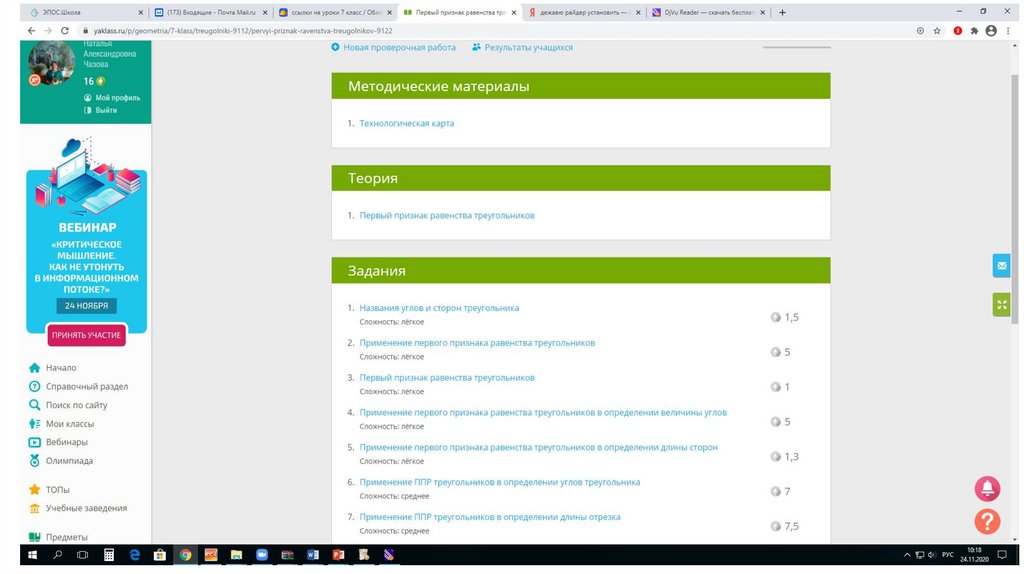The height and width of the screenshot is (574, 1024).
Task: Switch to the дежавю райдер установить tab
Action: coord(584,12)
